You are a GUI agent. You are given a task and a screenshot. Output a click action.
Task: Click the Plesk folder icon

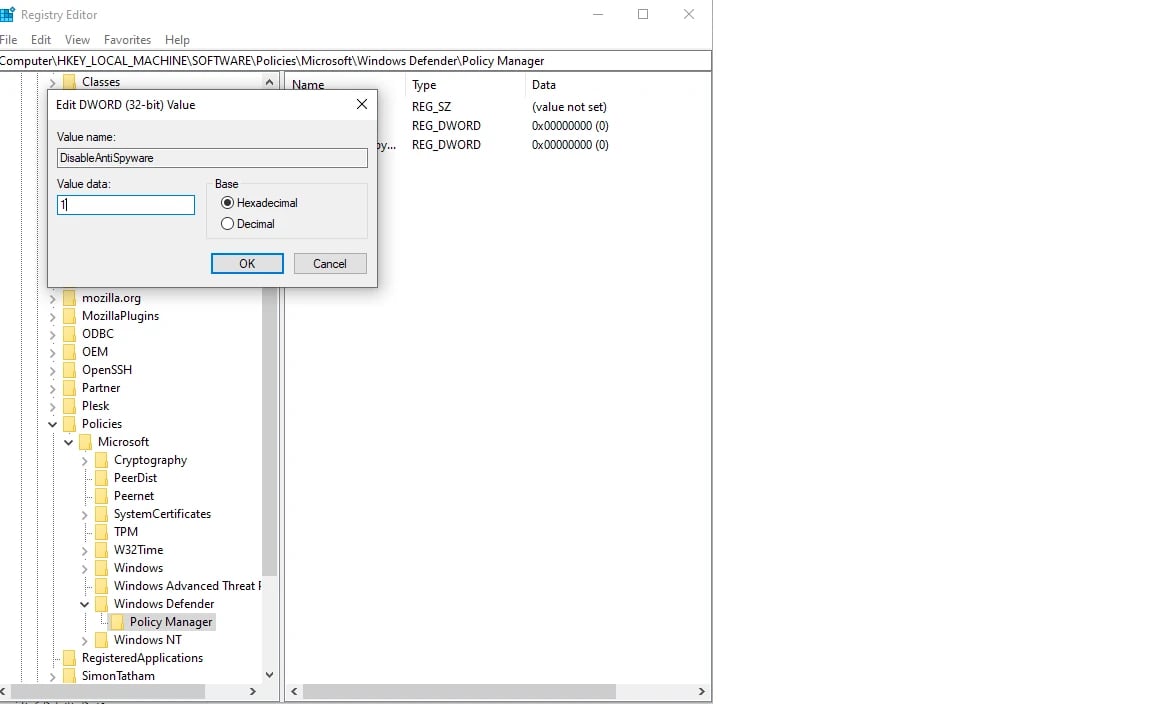tap(69, 406)
